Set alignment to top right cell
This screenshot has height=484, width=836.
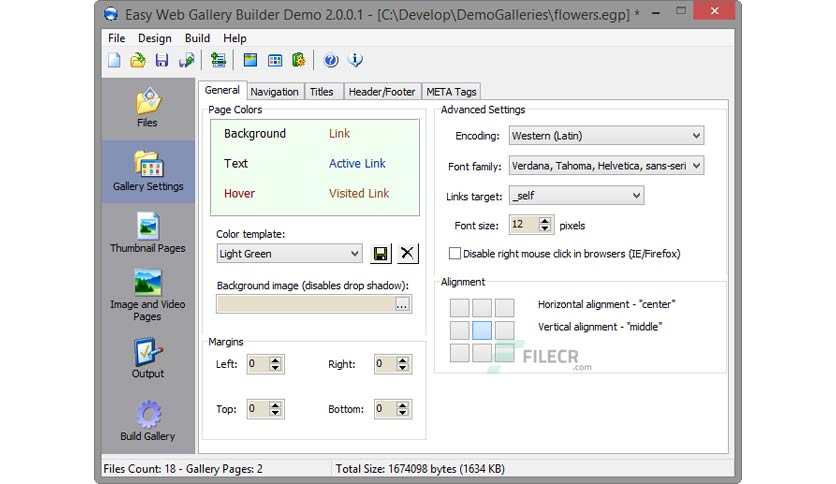click(504, 308)
